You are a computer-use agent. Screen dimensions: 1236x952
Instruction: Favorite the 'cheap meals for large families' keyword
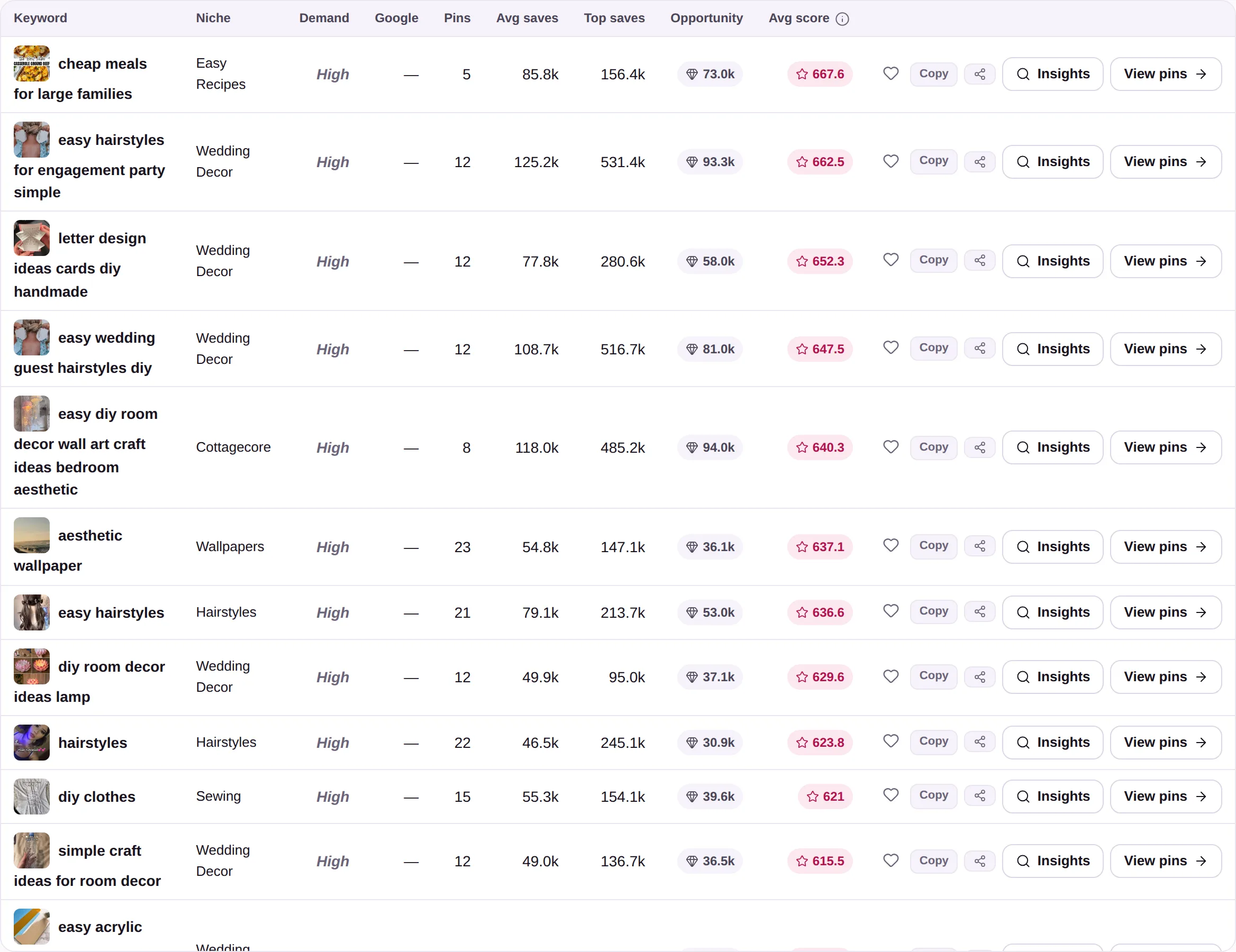[891, 74]
